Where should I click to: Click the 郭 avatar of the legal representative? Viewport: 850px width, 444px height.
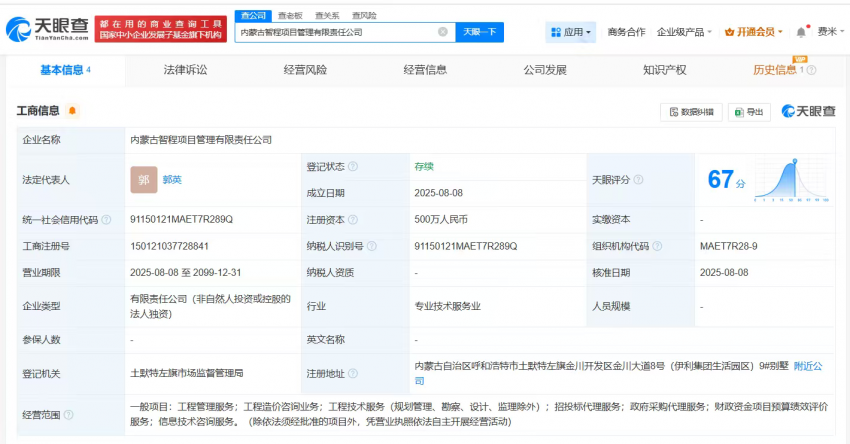pos(144,179)
